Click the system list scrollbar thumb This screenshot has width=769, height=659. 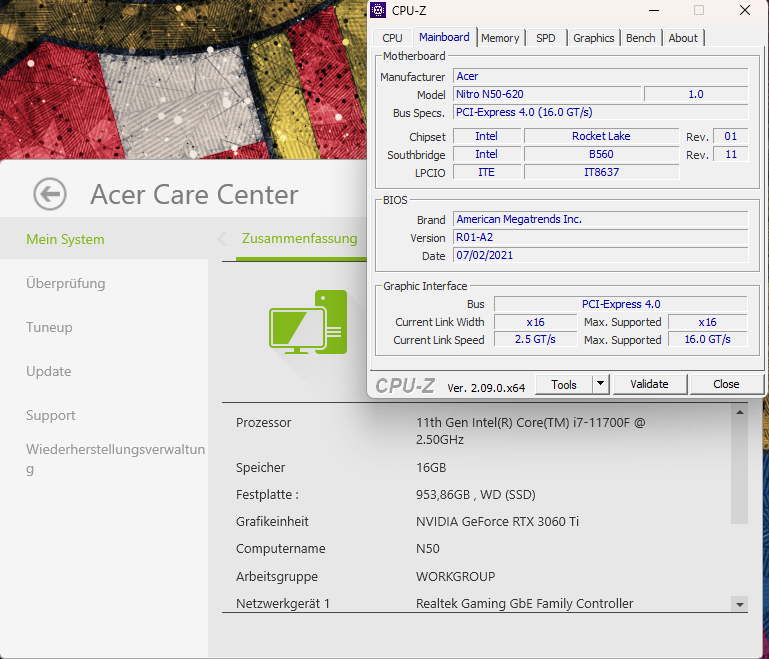click(740, 472)
